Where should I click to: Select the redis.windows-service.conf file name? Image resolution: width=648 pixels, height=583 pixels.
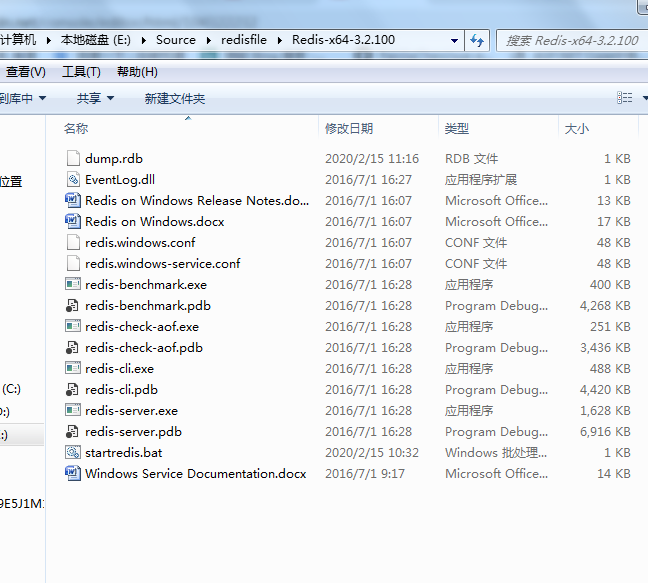coord(162,264)
